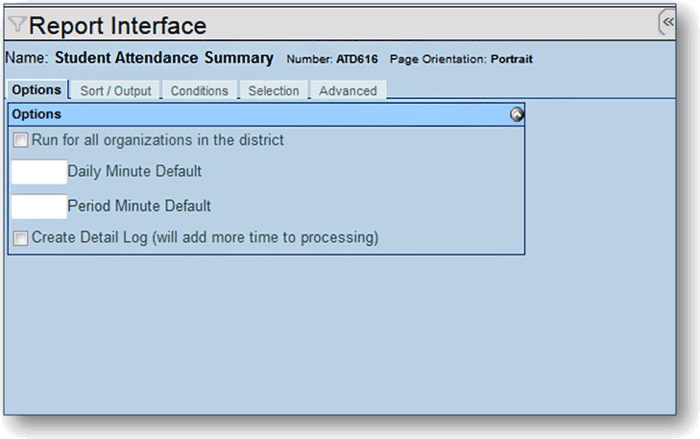Click the round icon in the Options header
The width and height of the screenshot is (700, 439).
coord(516,115)
